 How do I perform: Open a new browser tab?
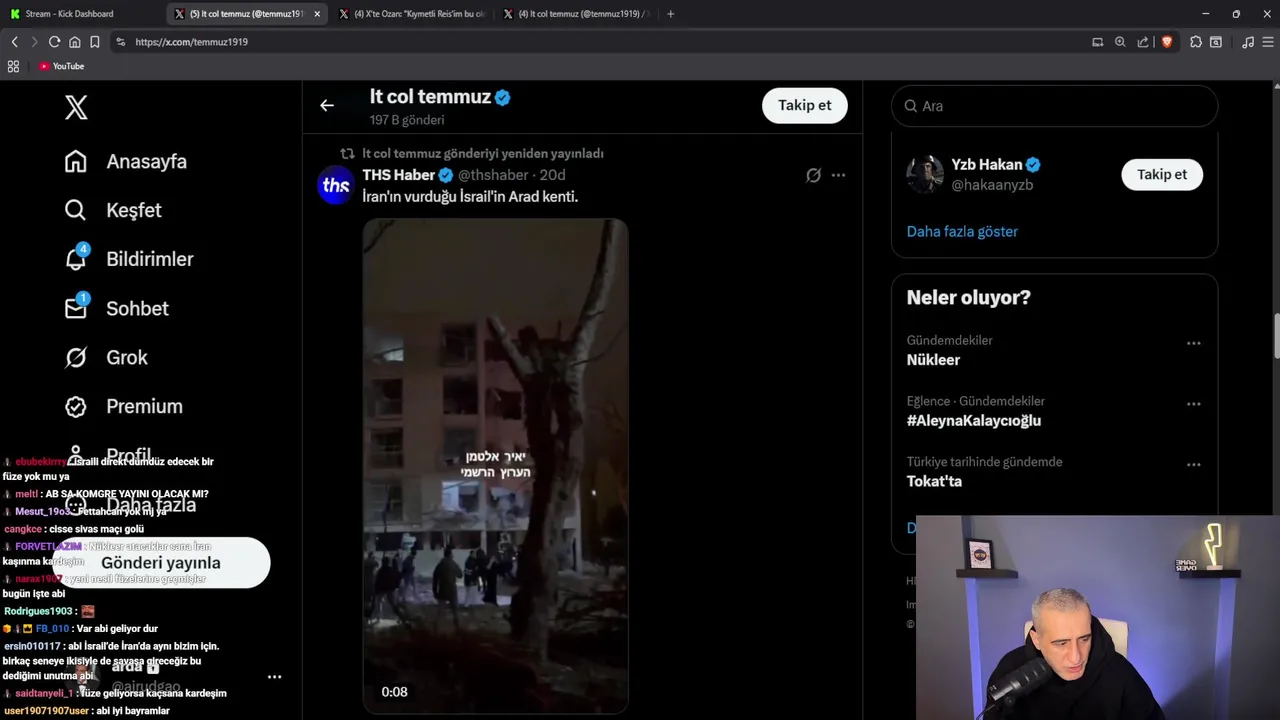point(670,14)
